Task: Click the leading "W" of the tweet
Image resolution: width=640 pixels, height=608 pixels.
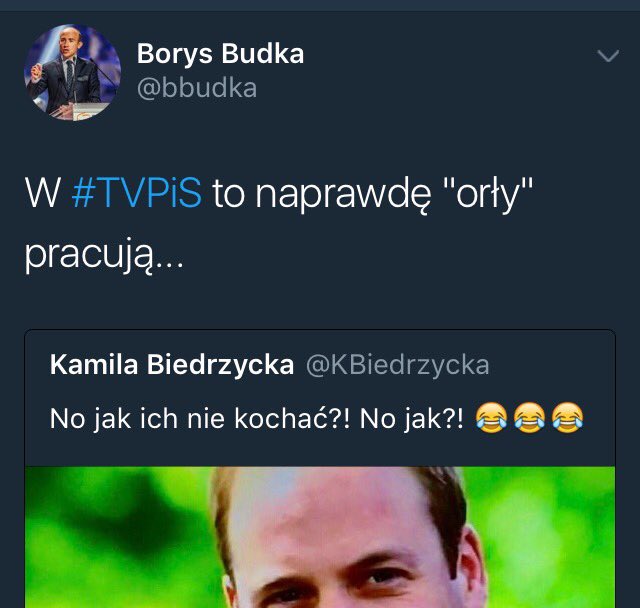Action: pyautogui.click(x=43, y=193)
